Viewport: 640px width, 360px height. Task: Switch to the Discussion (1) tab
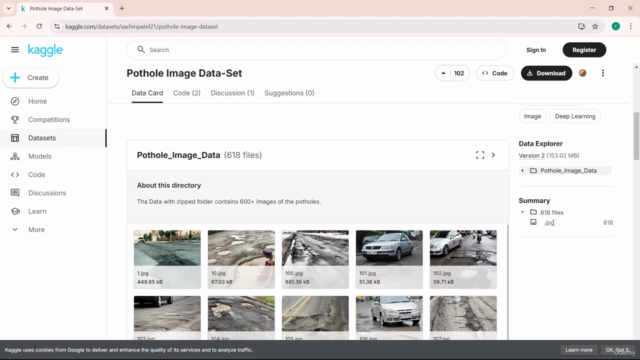point(232,93)
